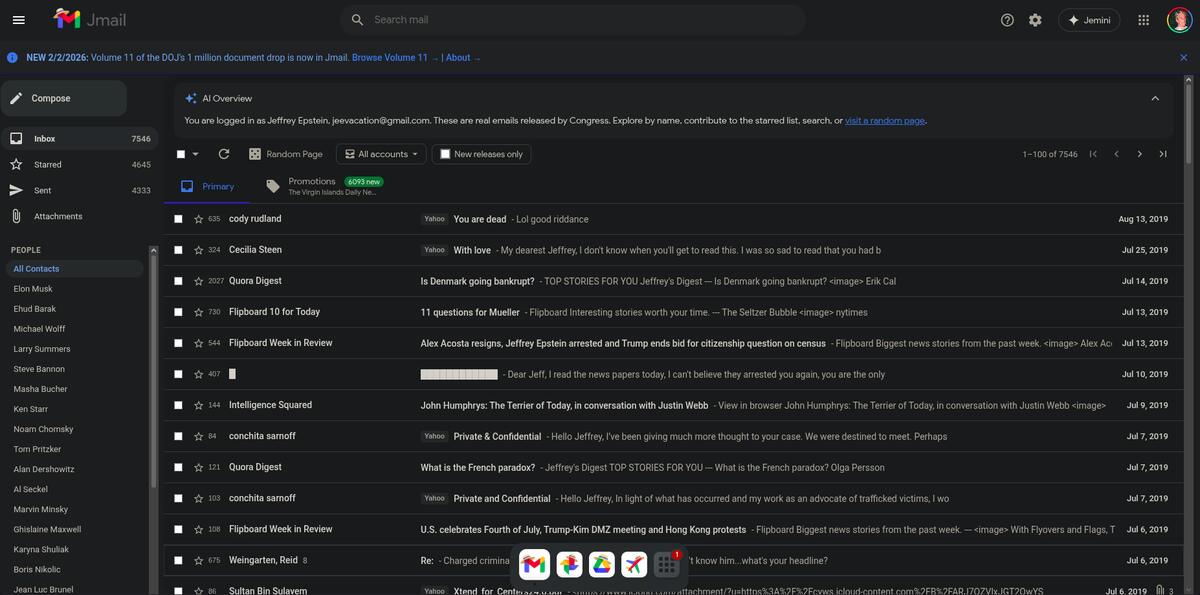
Task: Open the Settings gear icon
Action: click(1035, 20)
